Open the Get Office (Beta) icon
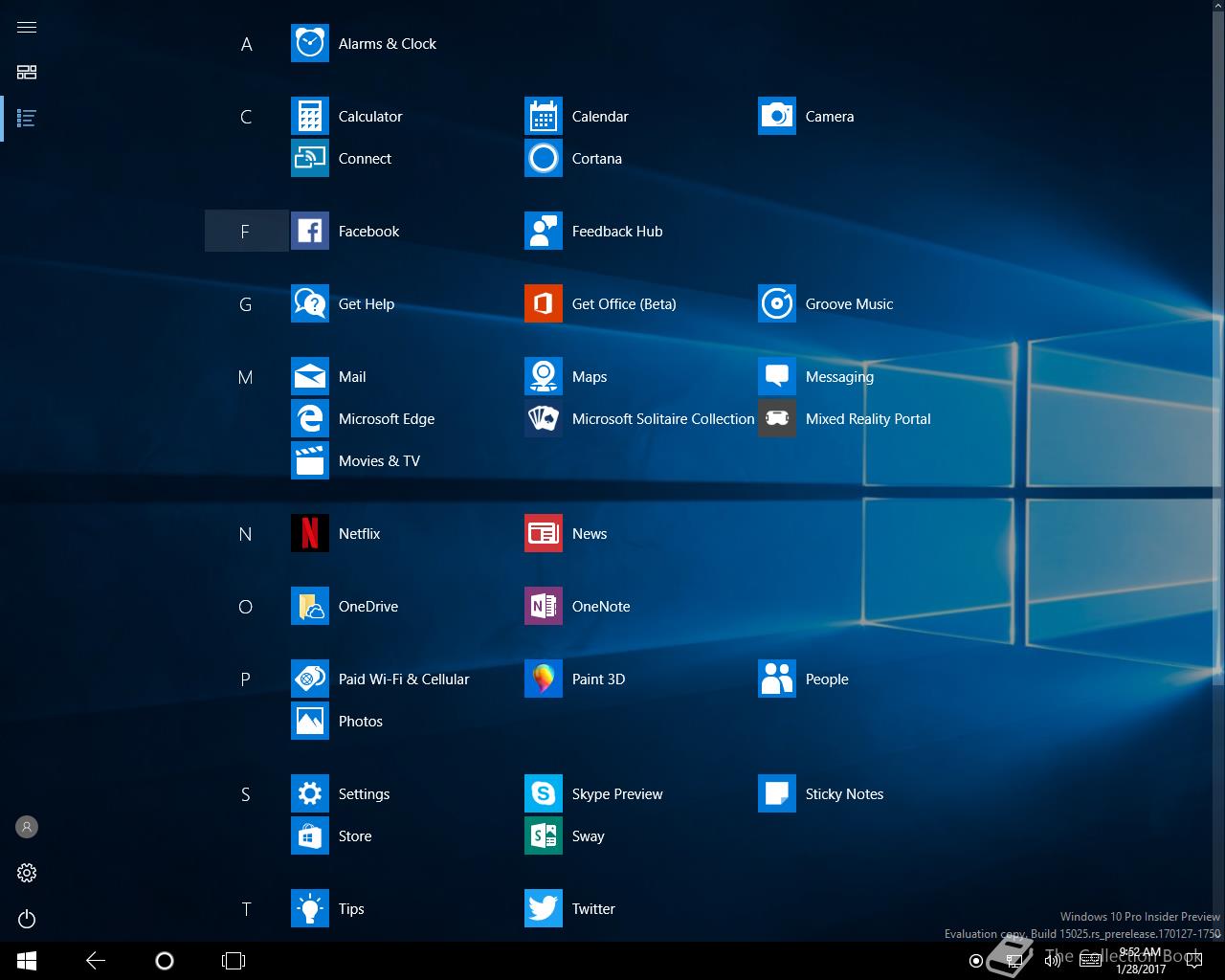The width and height of the screenshot is (1225, 980). [544, 304]
